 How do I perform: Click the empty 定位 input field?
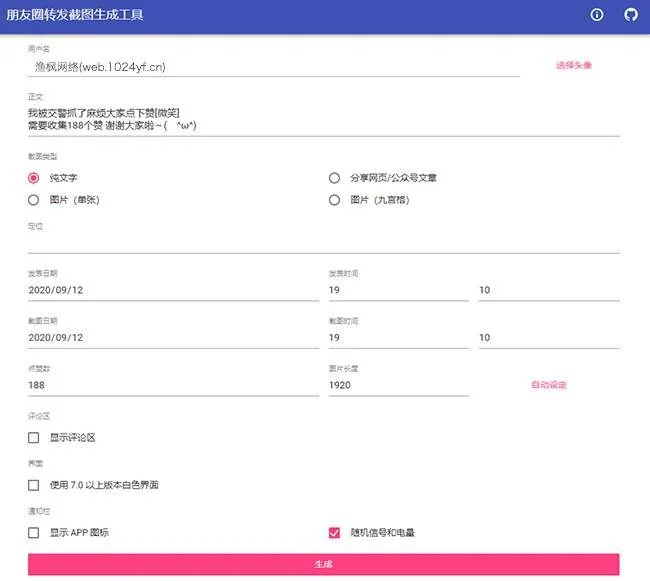coord(323,243)
